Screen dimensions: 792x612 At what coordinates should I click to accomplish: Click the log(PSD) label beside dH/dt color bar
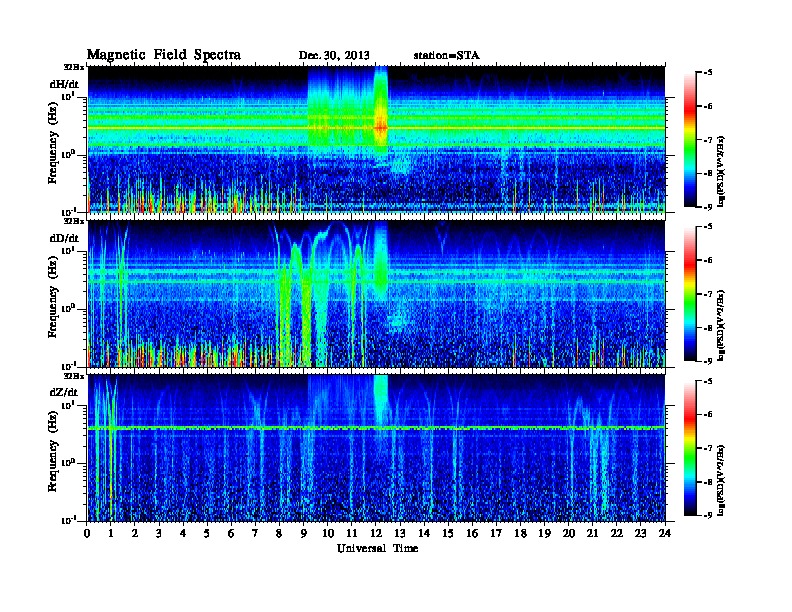(x=723, y=171)
